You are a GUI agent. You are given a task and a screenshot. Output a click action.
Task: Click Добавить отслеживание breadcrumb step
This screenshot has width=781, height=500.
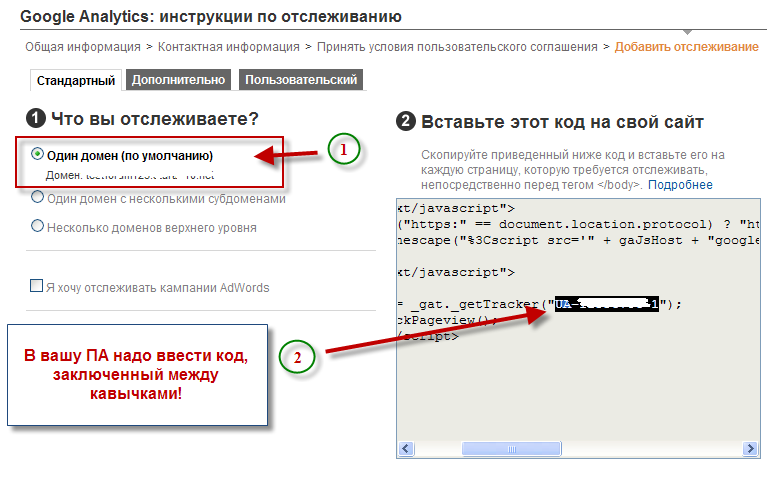pos(686,47)
